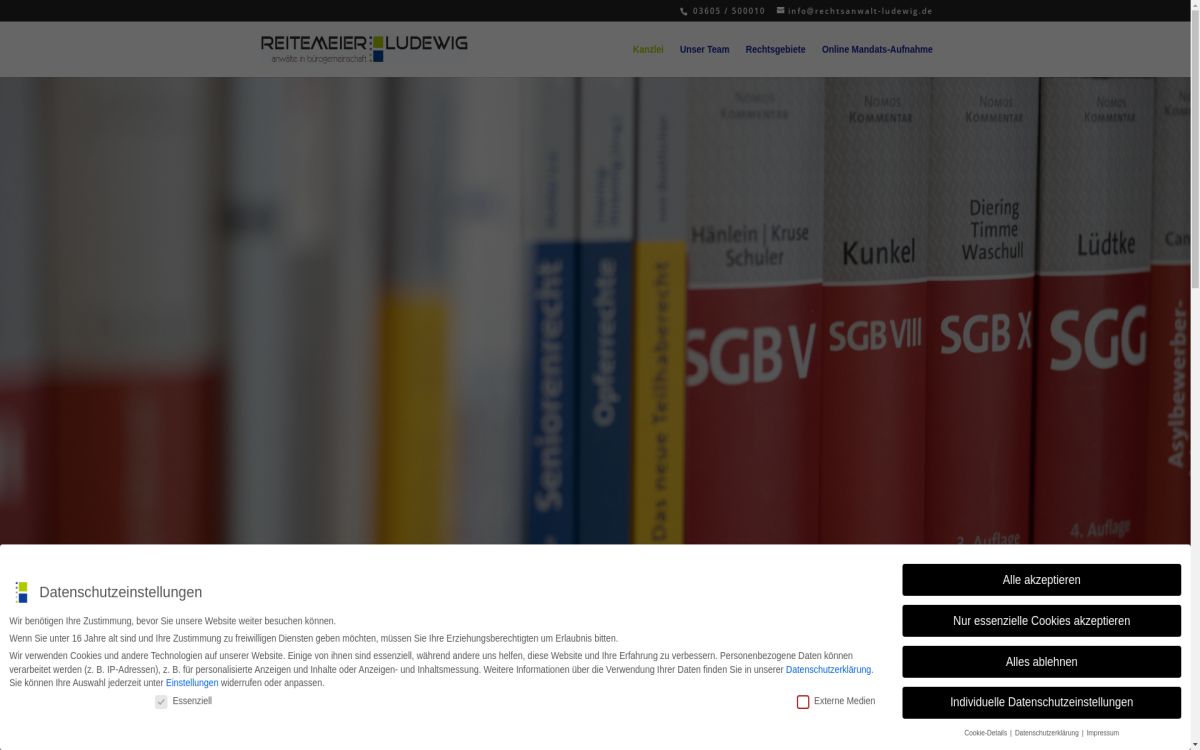Click the phone icon in top bar

(684, 11)
